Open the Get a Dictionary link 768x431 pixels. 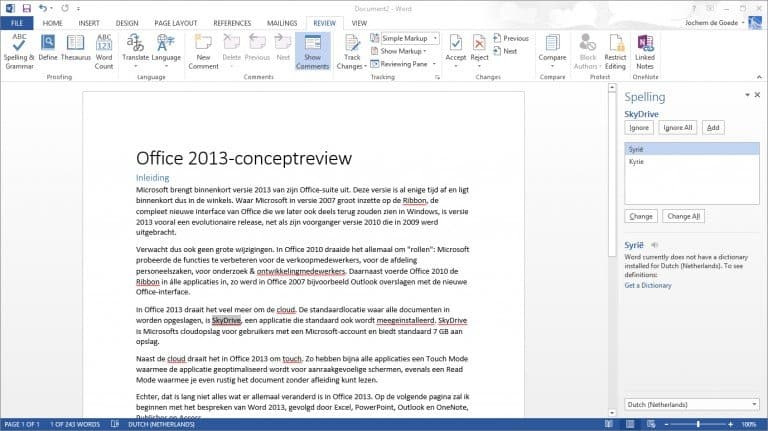(x=648, y=286)
